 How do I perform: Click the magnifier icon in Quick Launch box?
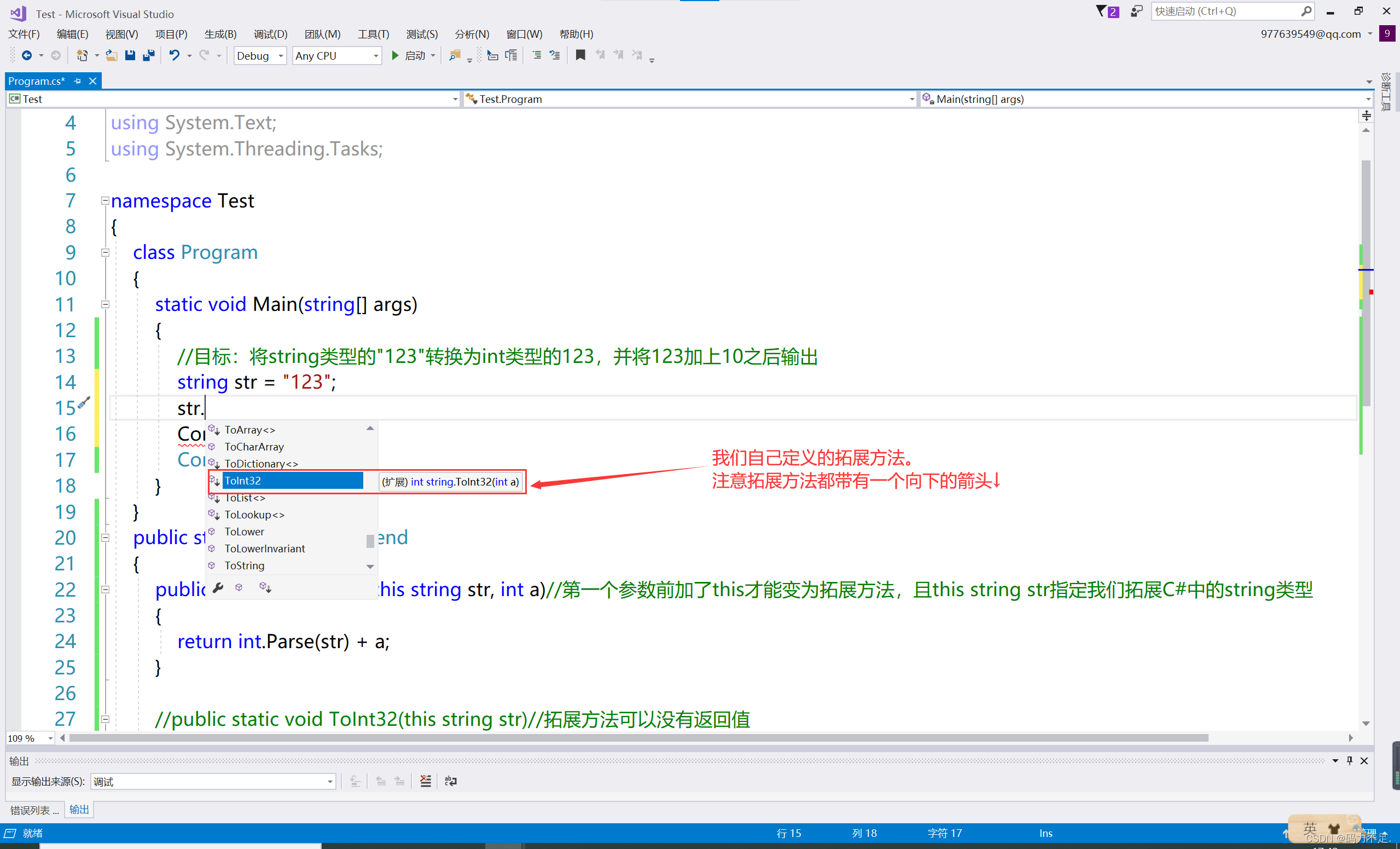point(1306,11)
